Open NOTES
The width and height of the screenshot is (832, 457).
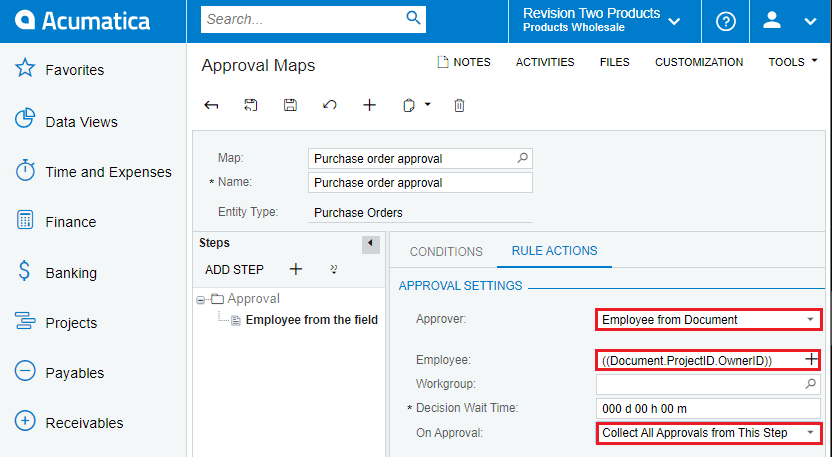[x=464, y=62]
